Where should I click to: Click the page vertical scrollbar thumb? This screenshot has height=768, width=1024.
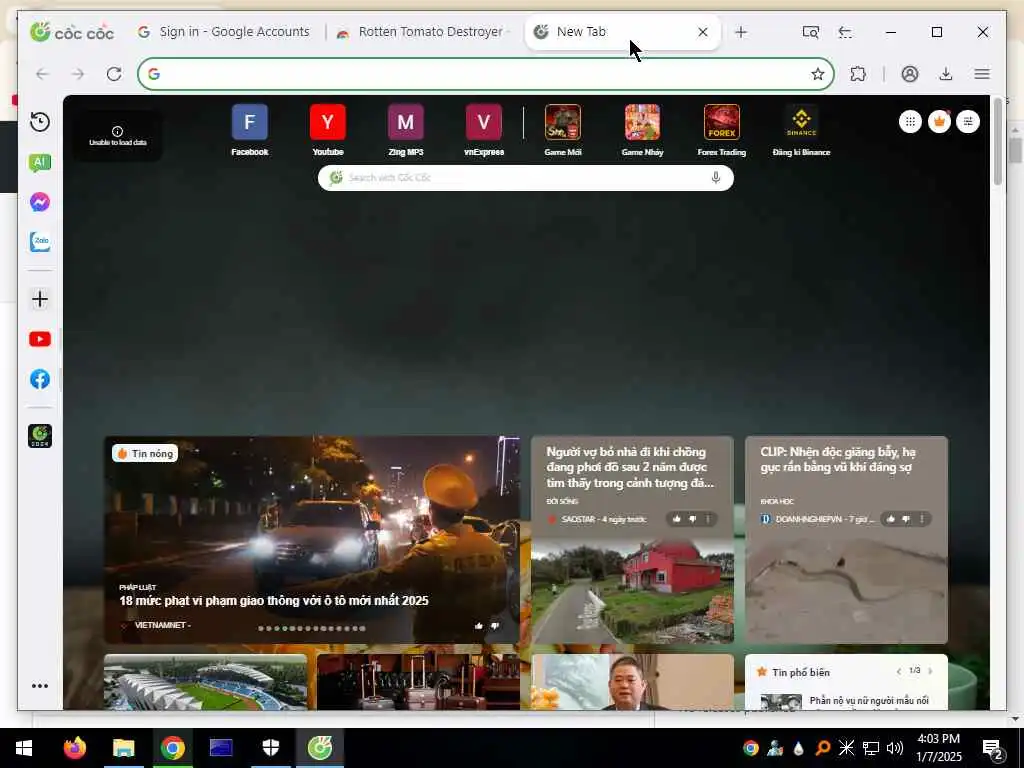[997, 140]
